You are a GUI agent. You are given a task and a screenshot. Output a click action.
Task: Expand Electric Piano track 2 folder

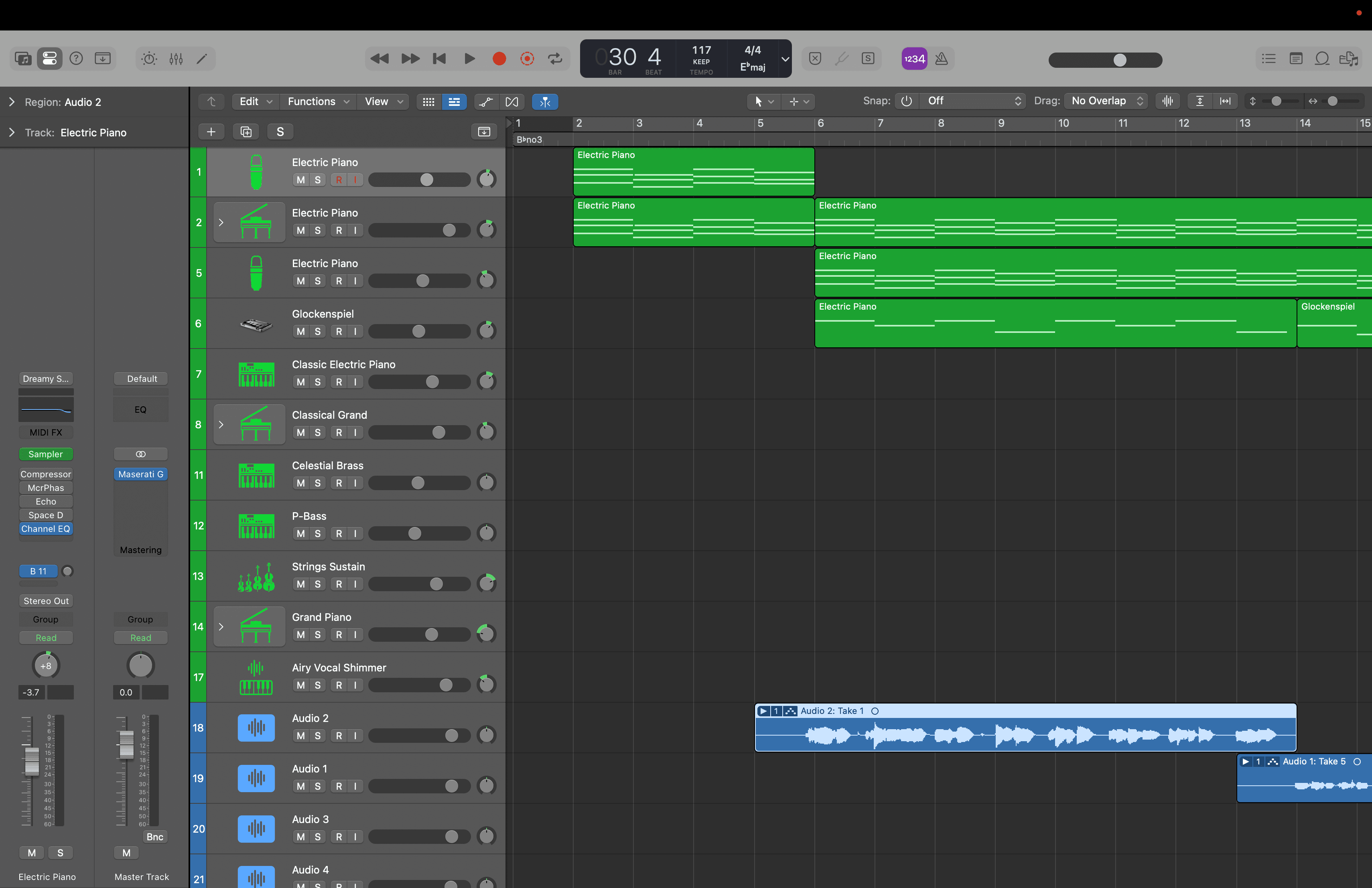coord(221,223)
